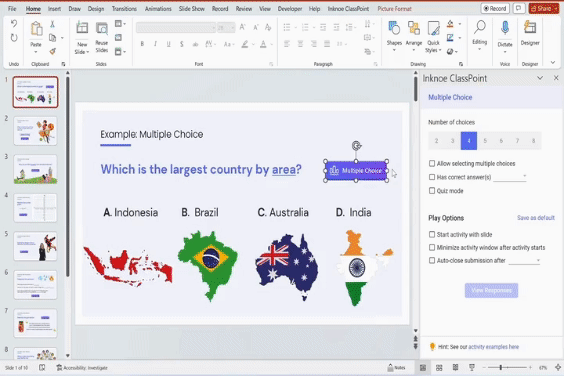The width and height of the screenshot is (564, 376).
Task: Select slide 3 thumbnail
Action: tap(35, 169)
